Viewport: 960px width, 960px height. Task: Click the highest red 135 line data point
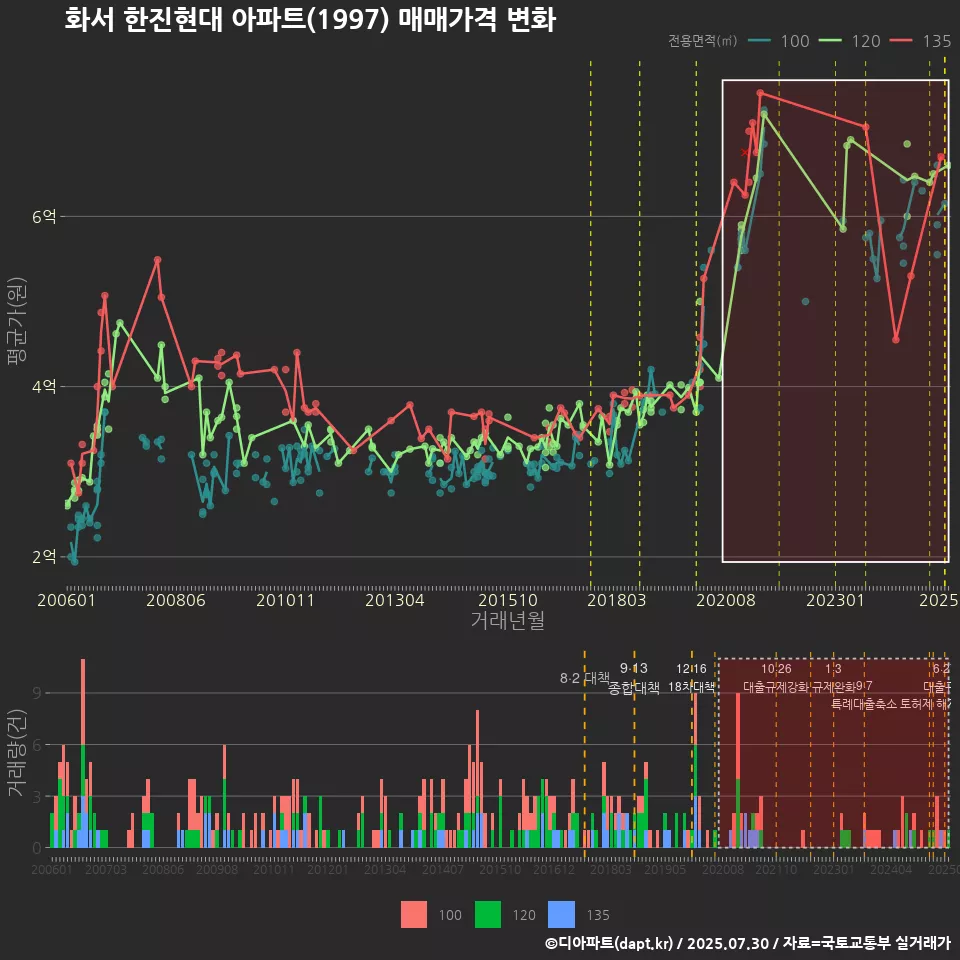tap(760, 93)
